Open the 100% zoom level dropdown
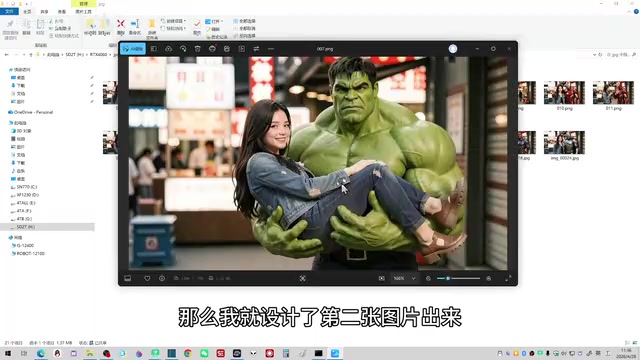 [404, 278]
